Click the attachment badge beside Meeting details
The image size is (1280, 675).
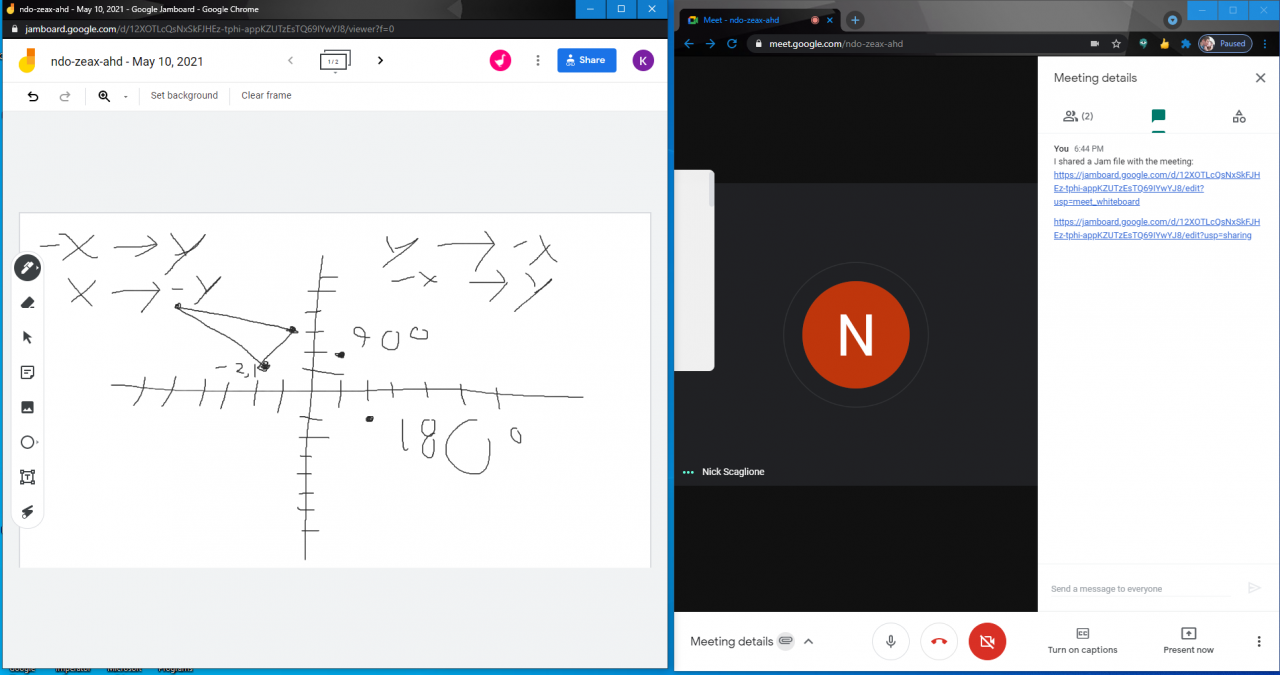pyautogui.click(x=786, y=641)
